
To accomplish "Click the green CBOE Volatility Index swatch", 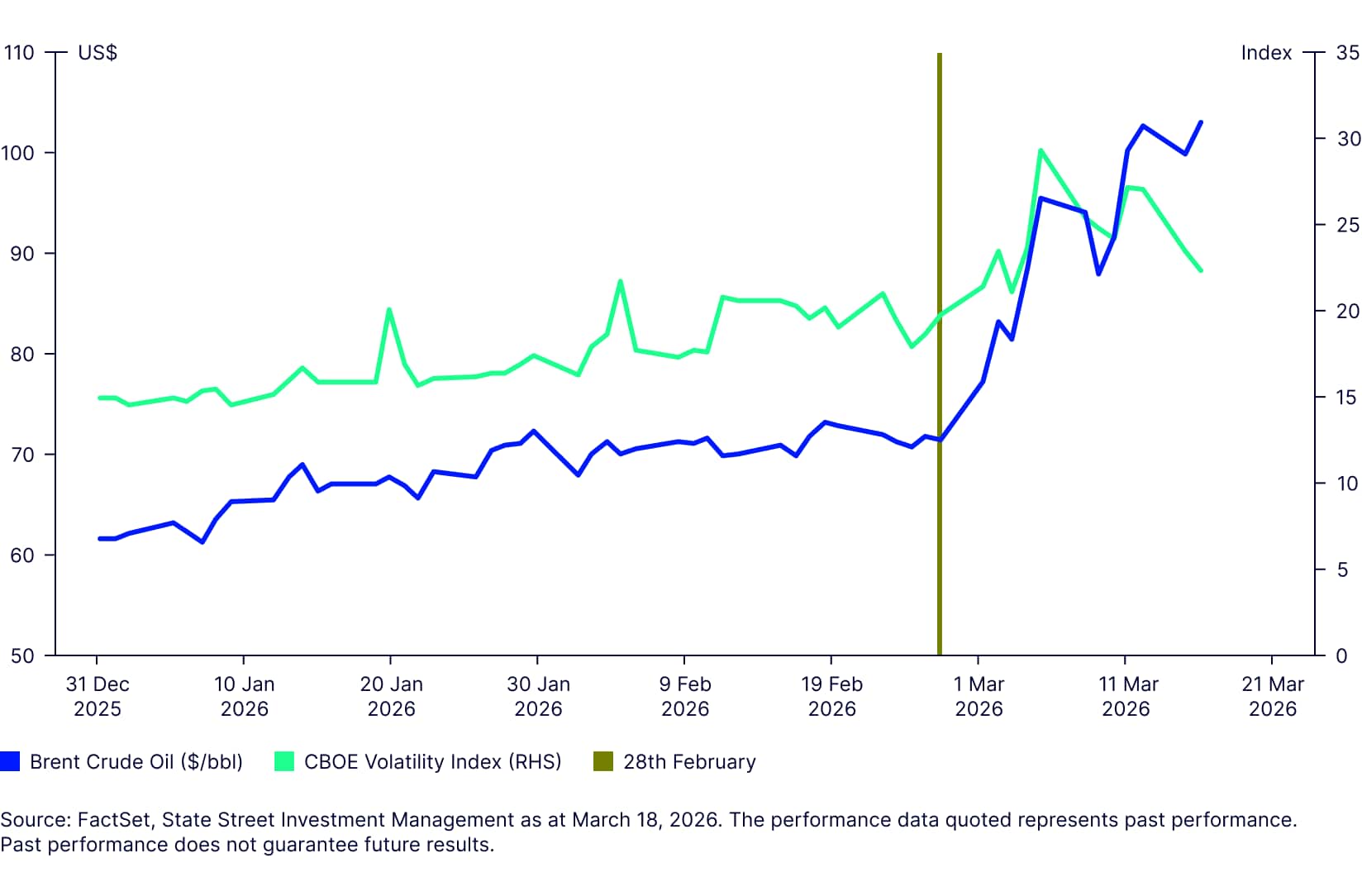I will coord(284,761).
